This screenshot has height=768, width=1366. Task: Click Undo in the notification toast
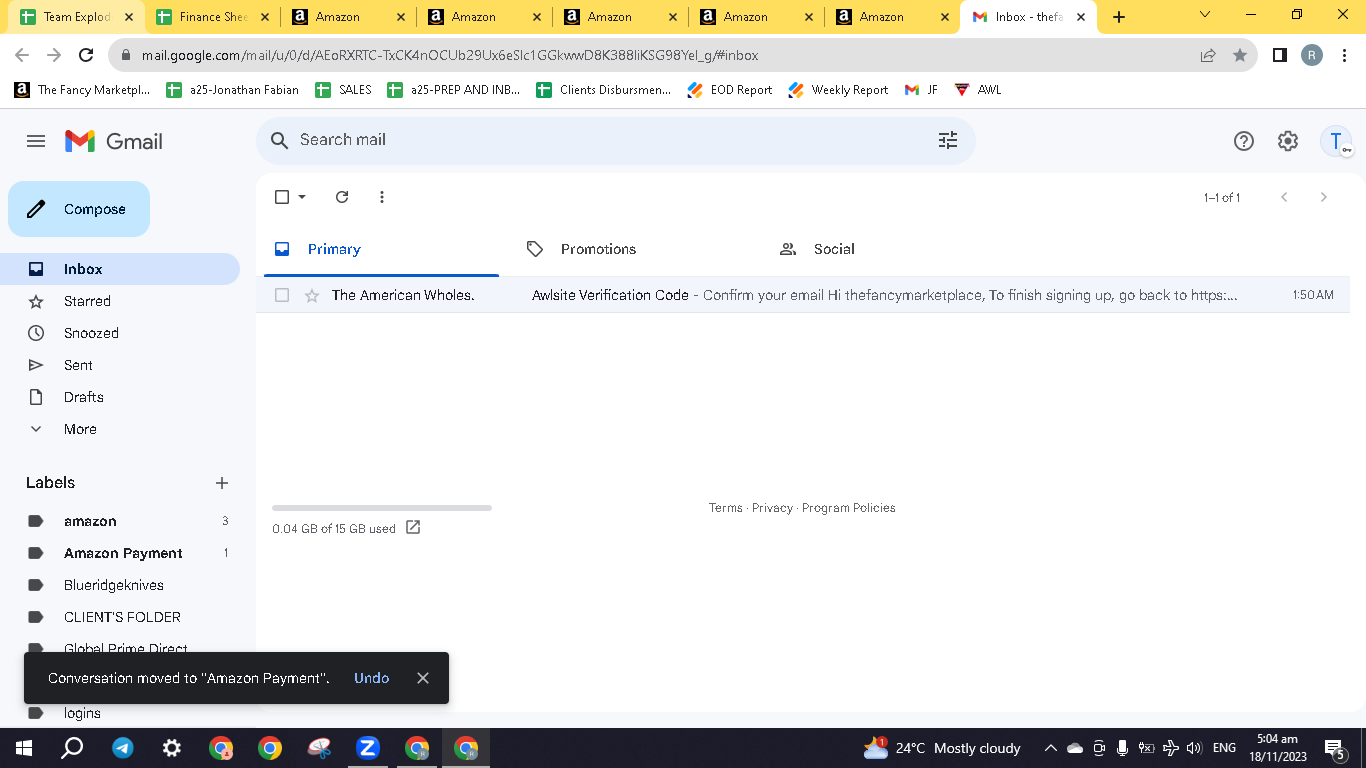pyautogui.click(x=371, y=678)
